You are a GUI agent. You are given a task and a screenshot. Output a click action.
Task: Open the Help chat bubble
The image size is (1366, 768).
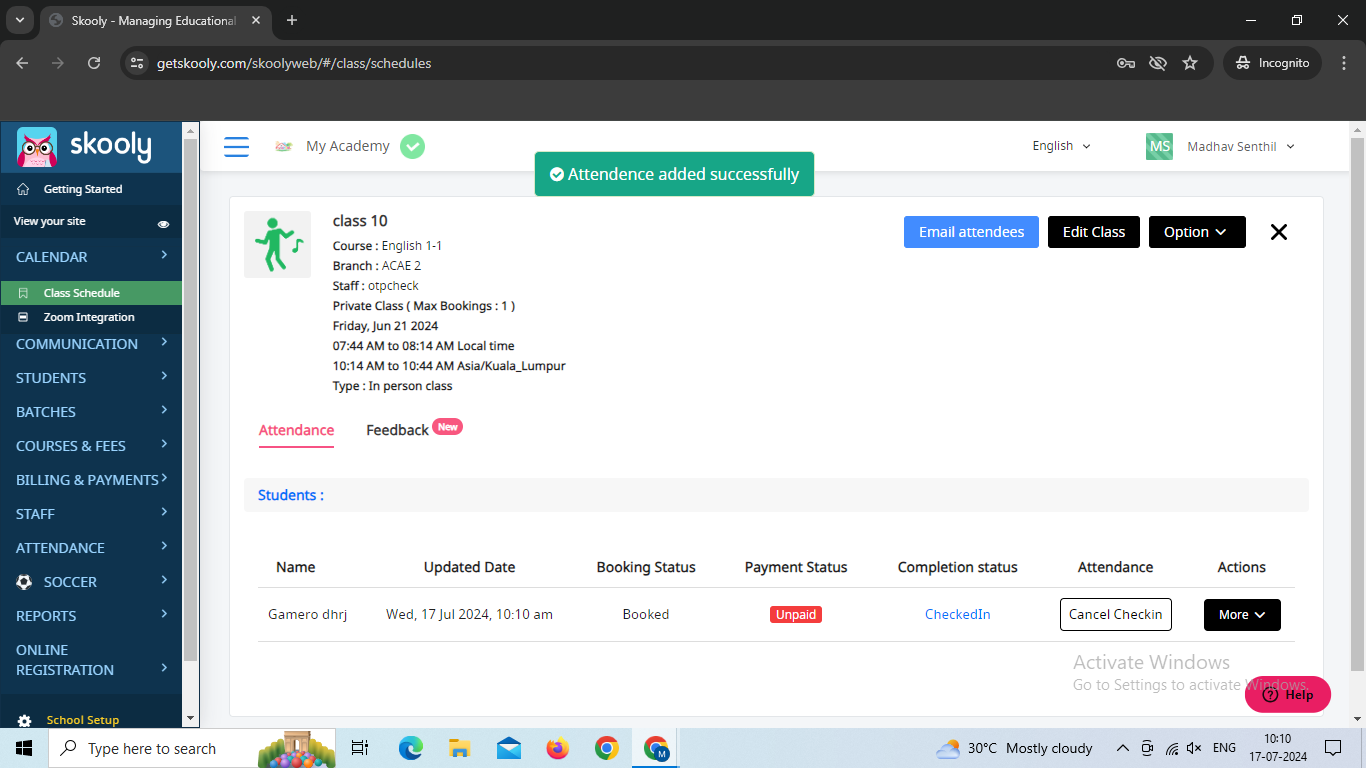tap(1288, 694)
